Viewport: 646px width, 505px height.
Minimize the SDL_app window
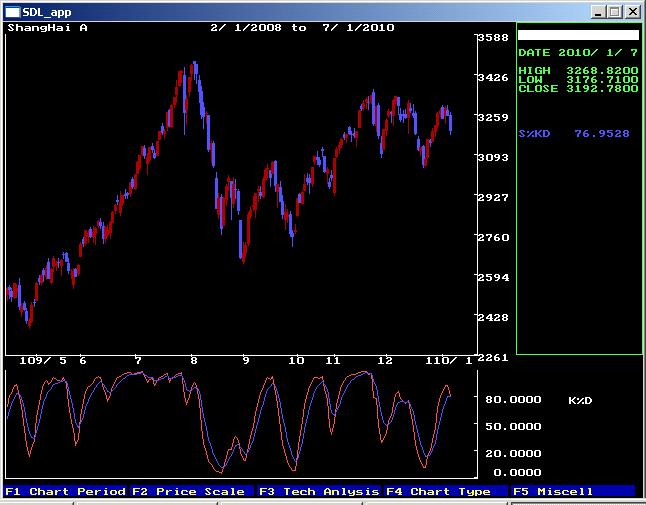(598, 12)
